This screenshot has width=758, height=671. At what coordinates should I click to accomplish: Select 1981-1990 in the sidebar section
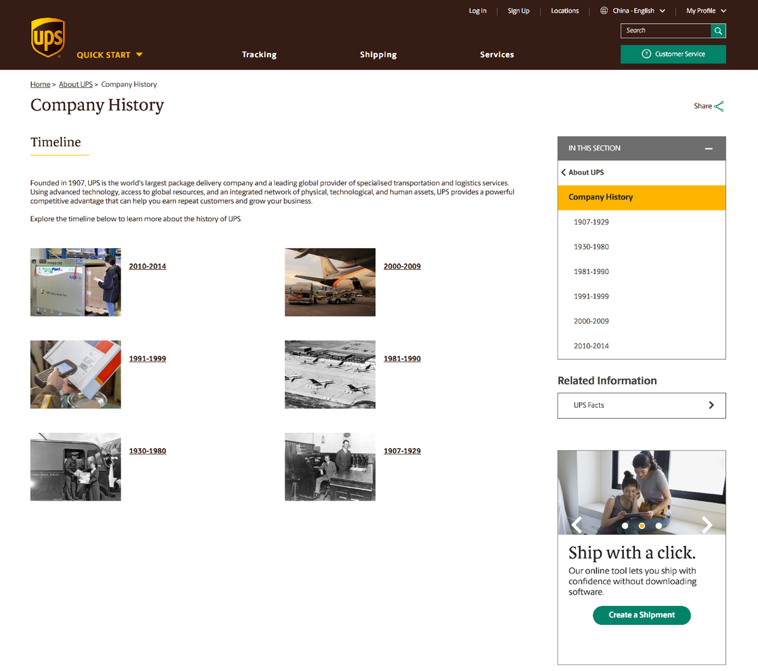click(x=591, y=272)
